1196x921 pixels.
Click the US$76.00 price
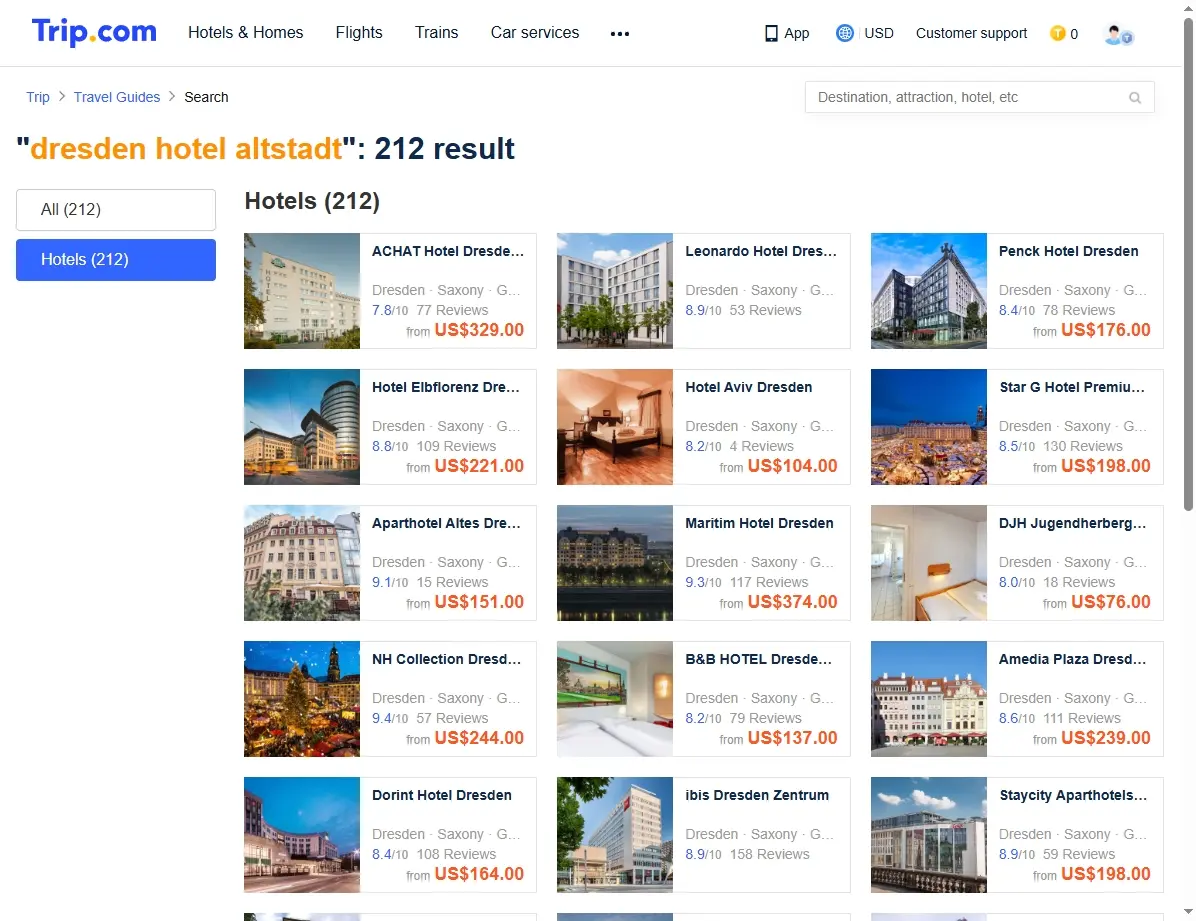[1111, 601]
